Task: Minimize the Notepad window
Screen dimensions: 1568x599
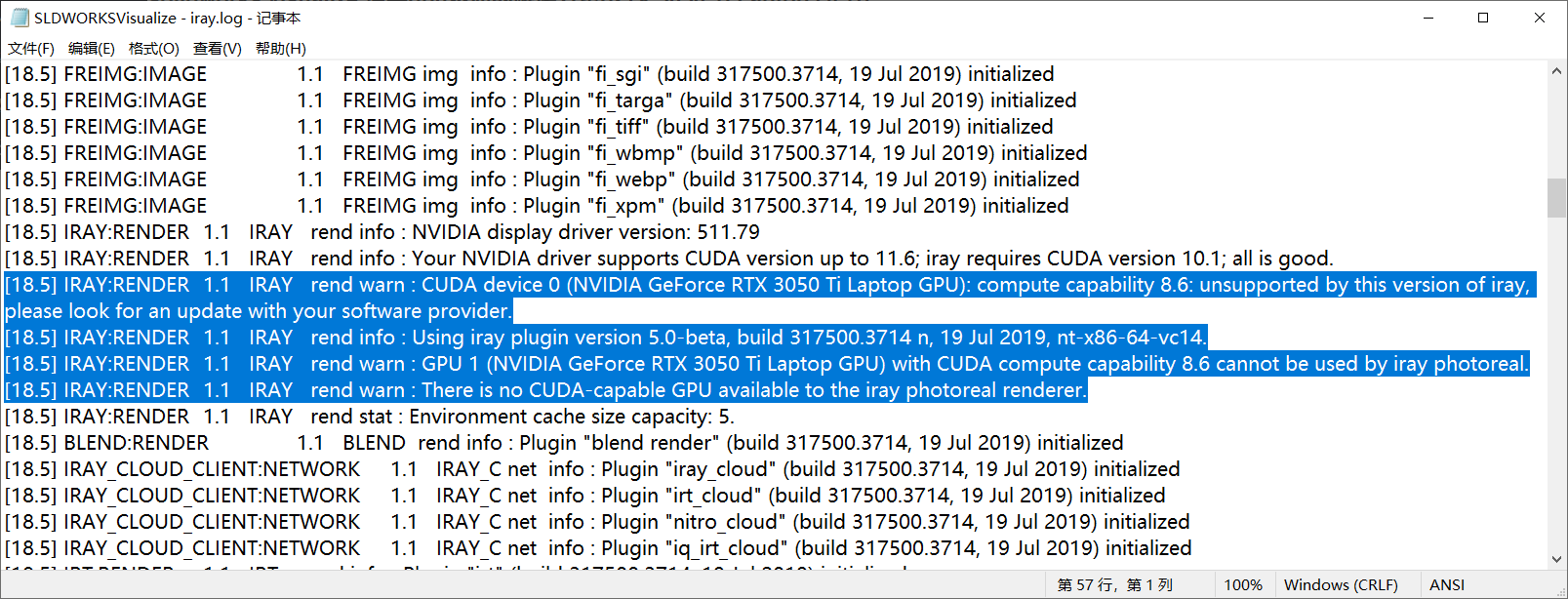Action: tap(1427, 18)
